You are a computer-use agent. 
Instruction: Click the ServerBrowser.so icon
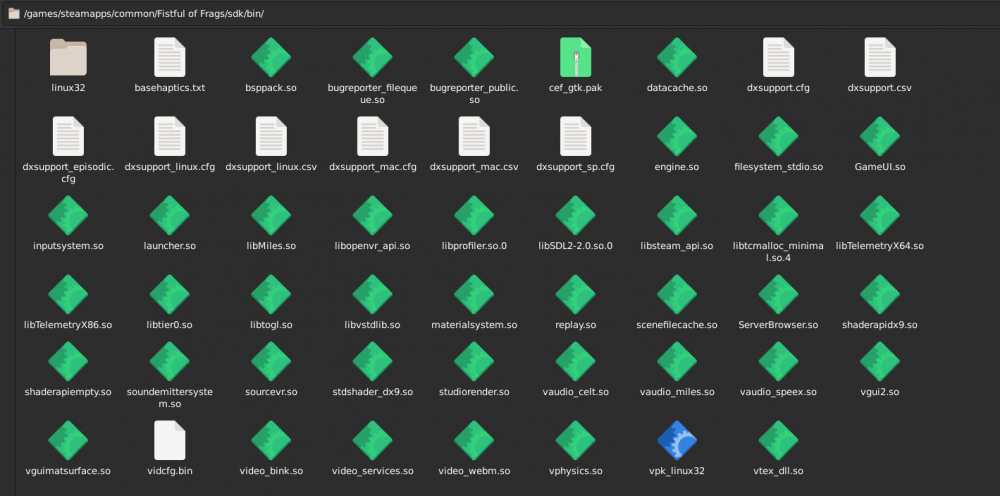pyautogui.click(x=778, y=295)
